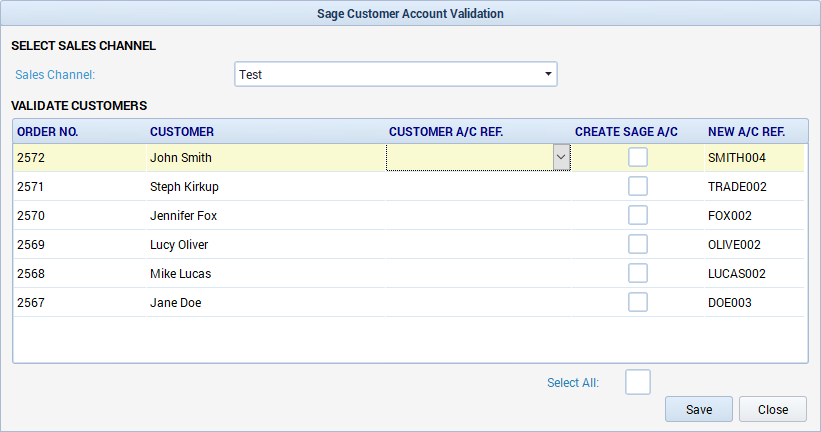Click new A/C ref TRADE002
The image size is (821, 432).
(x=737, y=187)
